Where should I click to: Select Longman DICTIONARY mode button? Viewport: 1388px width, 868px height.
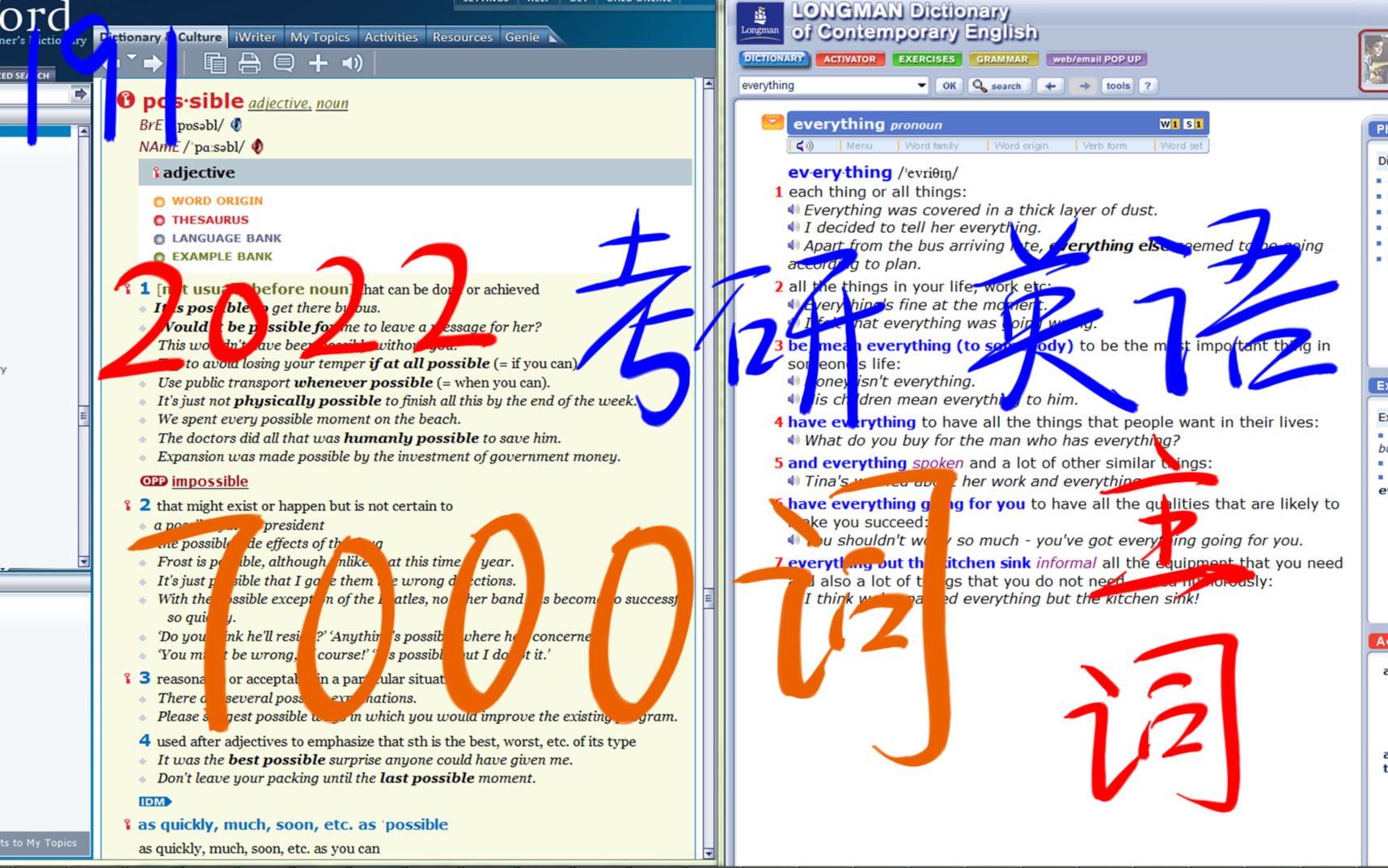[x=773, y=58]
